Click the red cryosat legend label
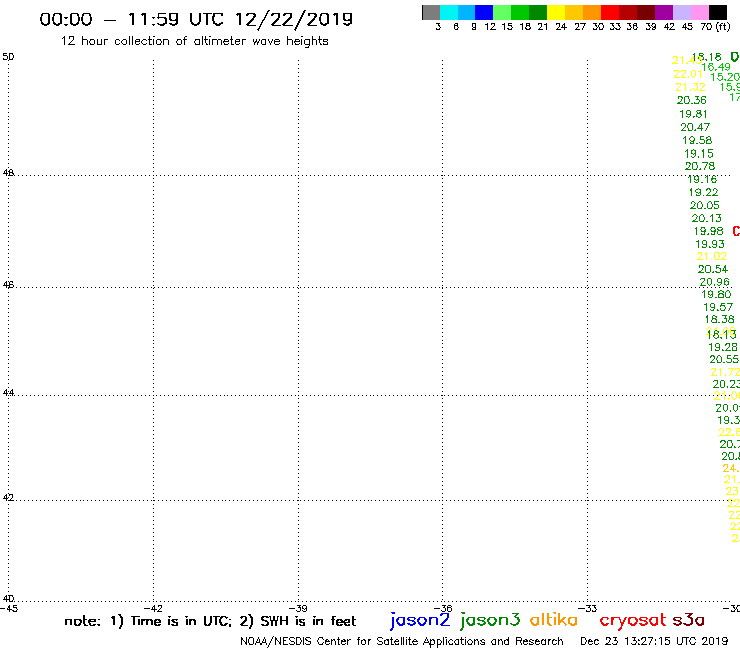The image size is (740, 650). [x=633, y=620]
